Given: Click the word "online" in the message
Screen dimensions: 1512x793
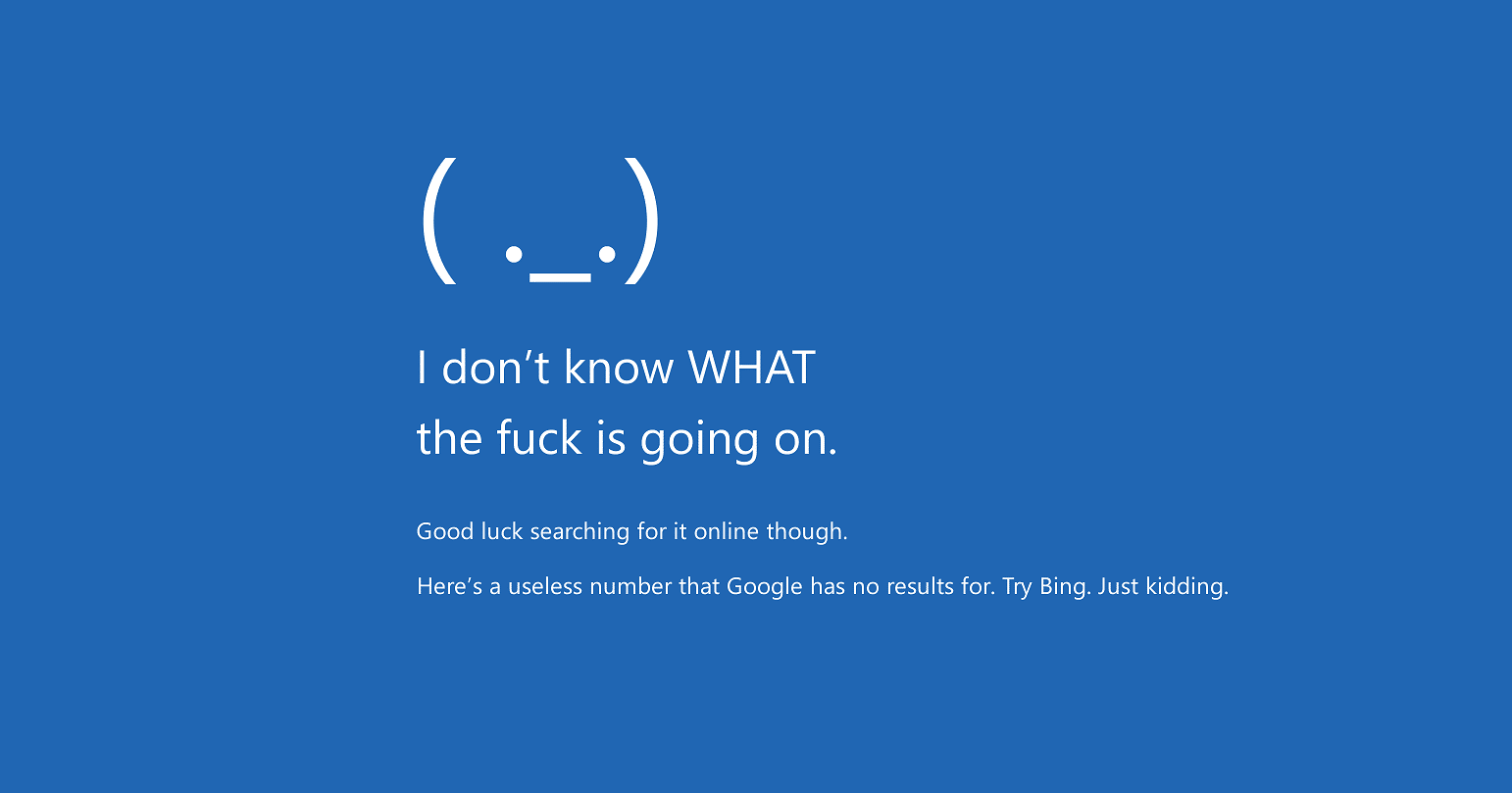Looking at the screenshot, I should 727,531.
